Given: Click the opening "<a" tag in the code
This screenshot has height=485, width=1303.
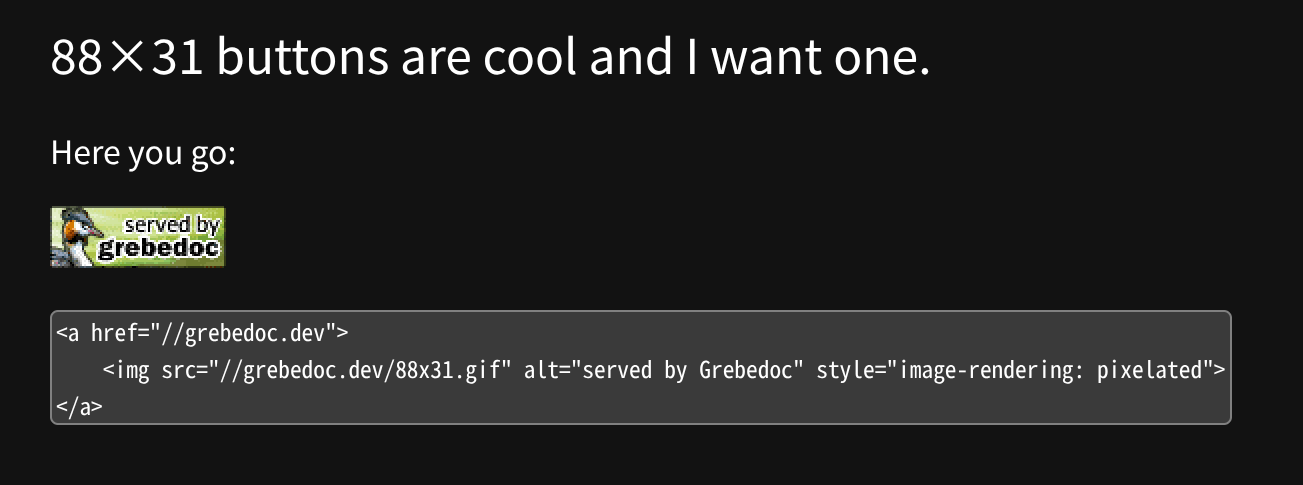Looking at the screenshot, I should [68, 333].
